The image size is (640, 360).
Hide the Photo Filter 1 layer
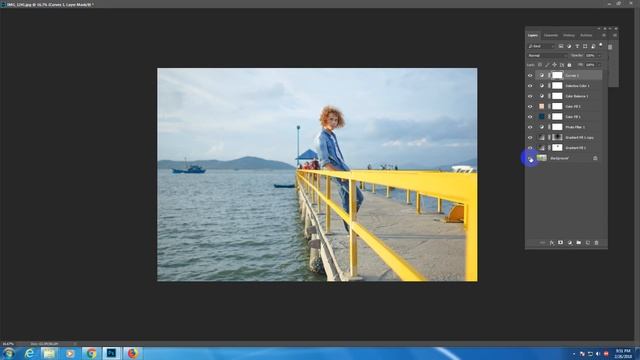click(530, 127)
